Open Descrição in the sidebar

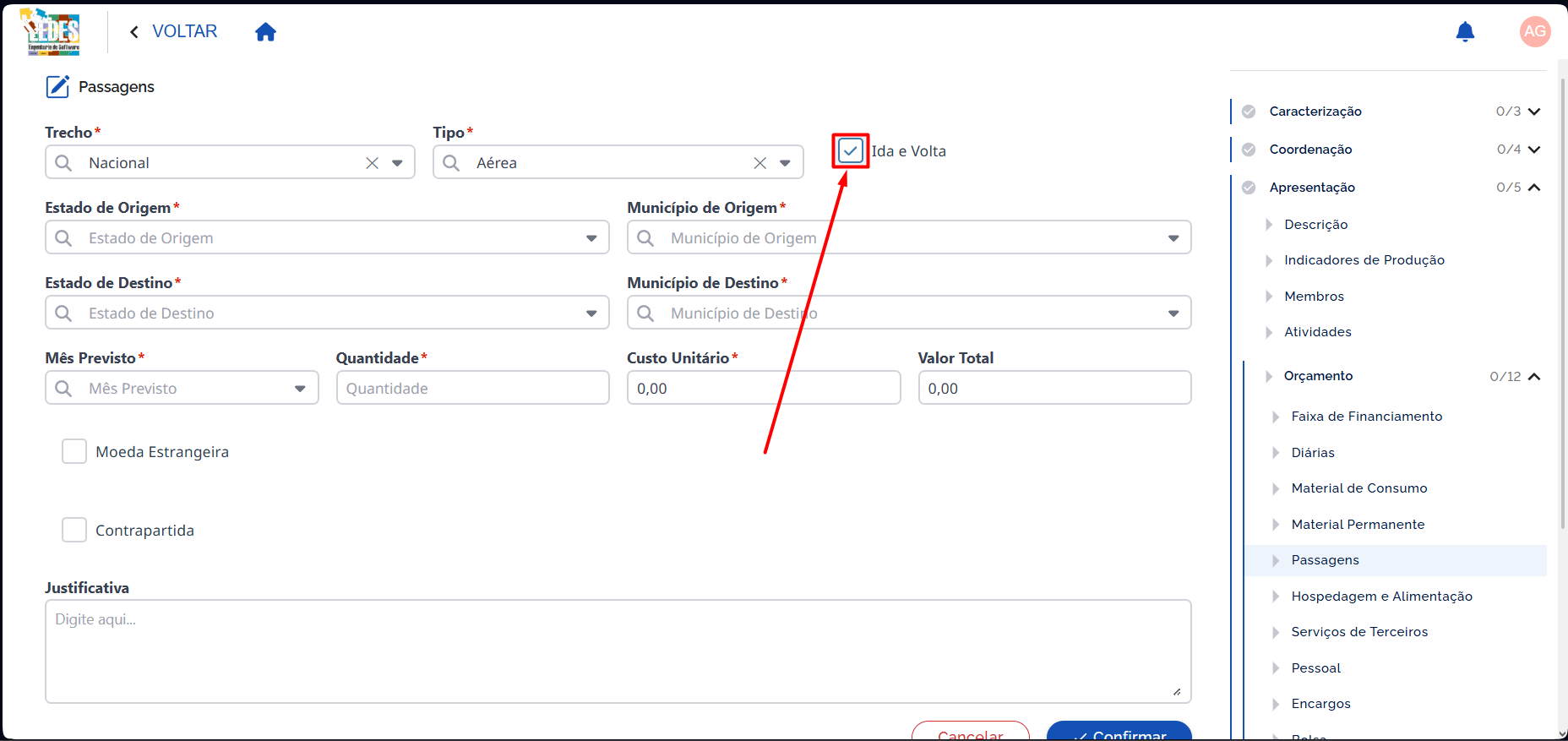tap(1315, 225)
